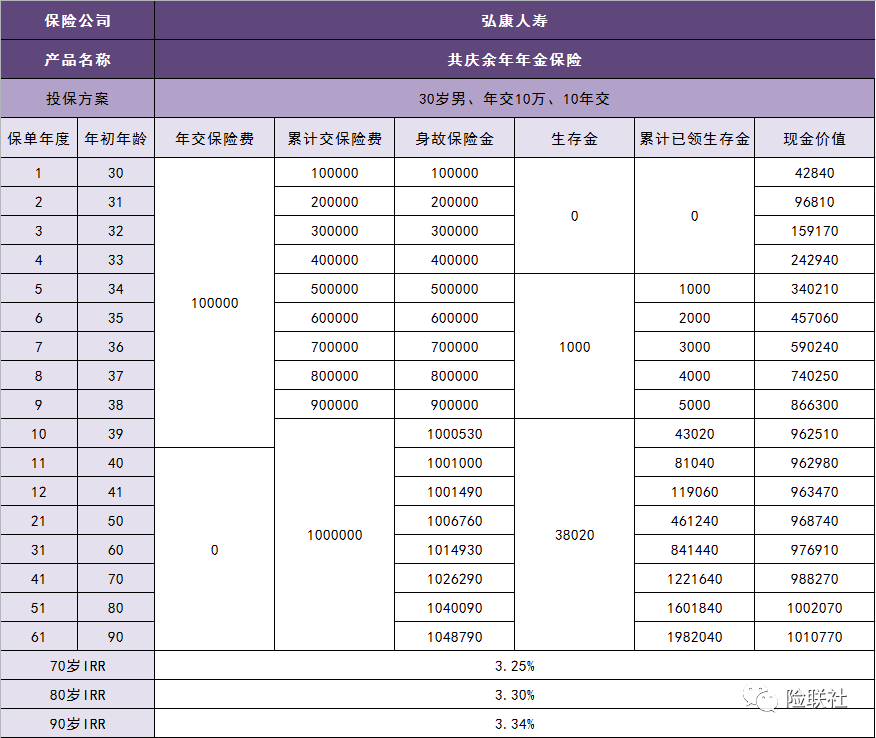Viewport: 876px width, 738px height.
Task: Click the 80岁IRR label
Action: click(78, 695)
